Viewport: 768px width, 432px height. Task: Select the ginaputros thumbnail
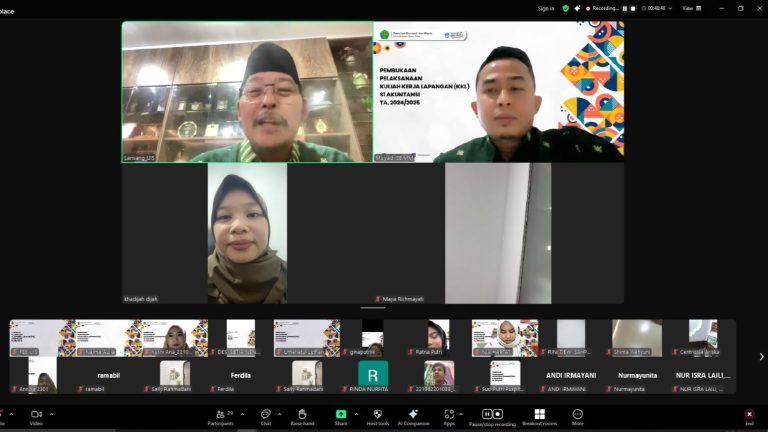[373, 338]
